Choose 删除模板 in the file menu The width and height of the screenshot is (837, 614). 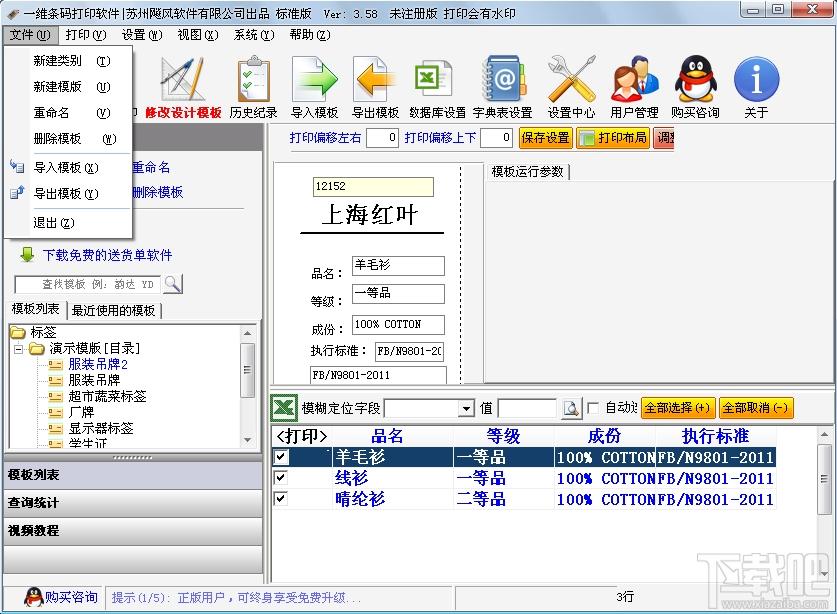[x=68, y=139]
